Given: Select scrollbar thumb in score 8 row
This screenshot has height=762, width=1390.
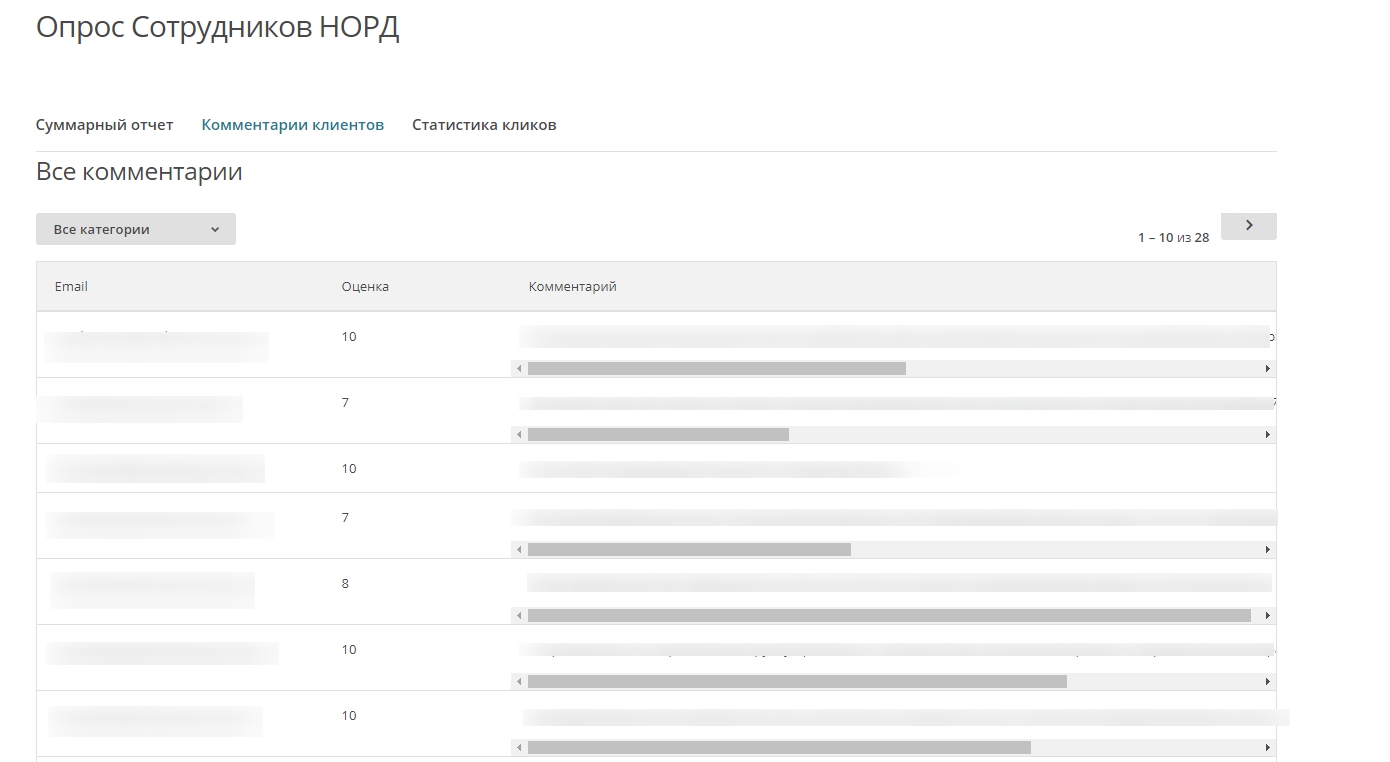Looking at the screenshot, I should click(x=889, y=616).
